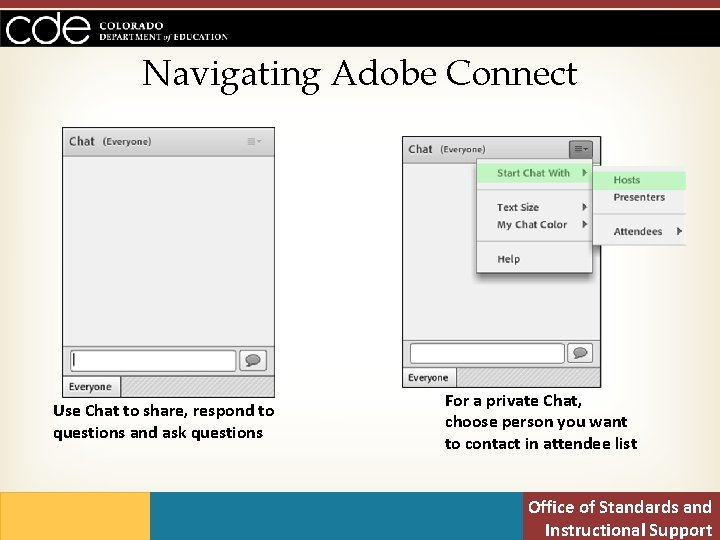This screenshot has height=540, width=720.
Task: Click message input field in left Chat panel
Action: pyautogui.click(x=153, y=360)
